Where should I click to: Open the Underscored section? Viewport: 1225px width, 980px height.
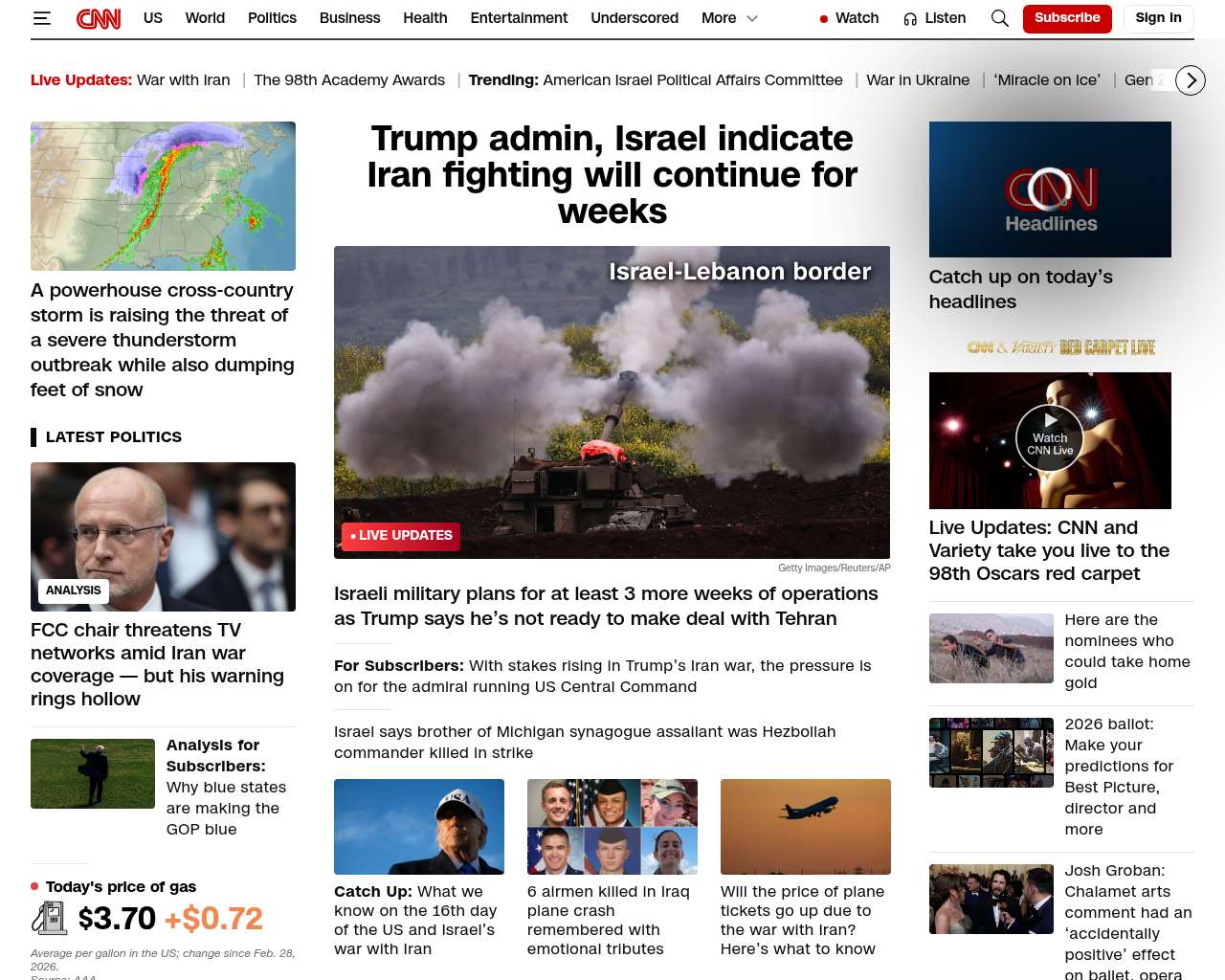point(635,18)
